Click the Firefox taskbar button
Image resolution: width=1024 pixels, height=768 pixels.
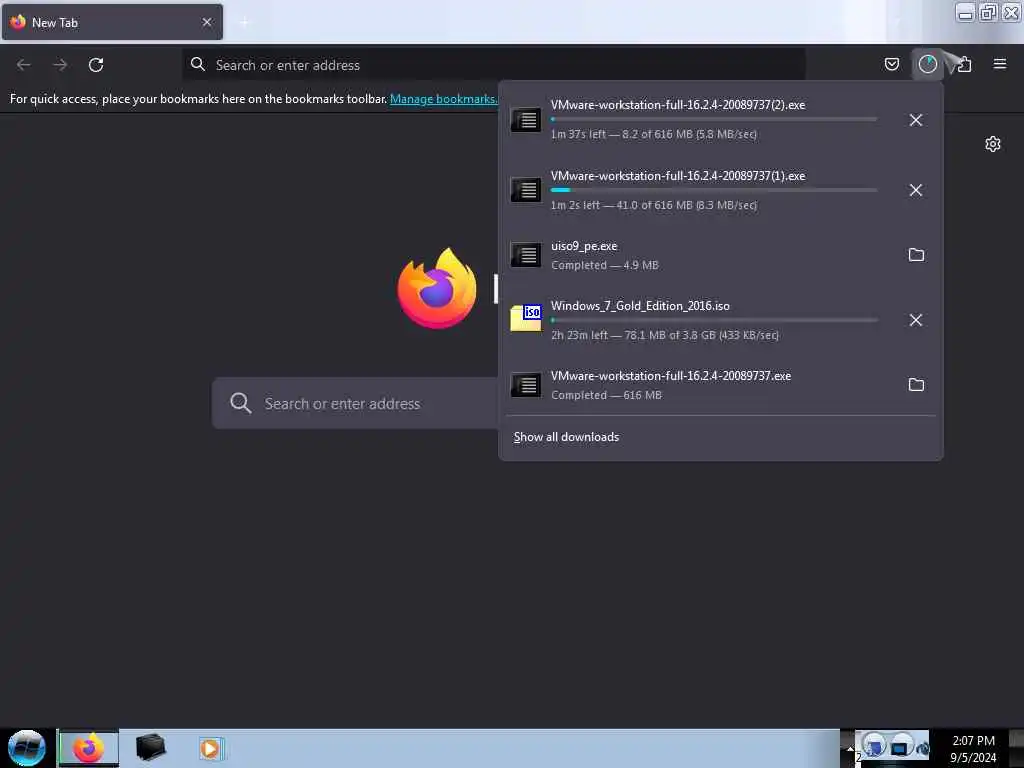click(x=89, y=748)
